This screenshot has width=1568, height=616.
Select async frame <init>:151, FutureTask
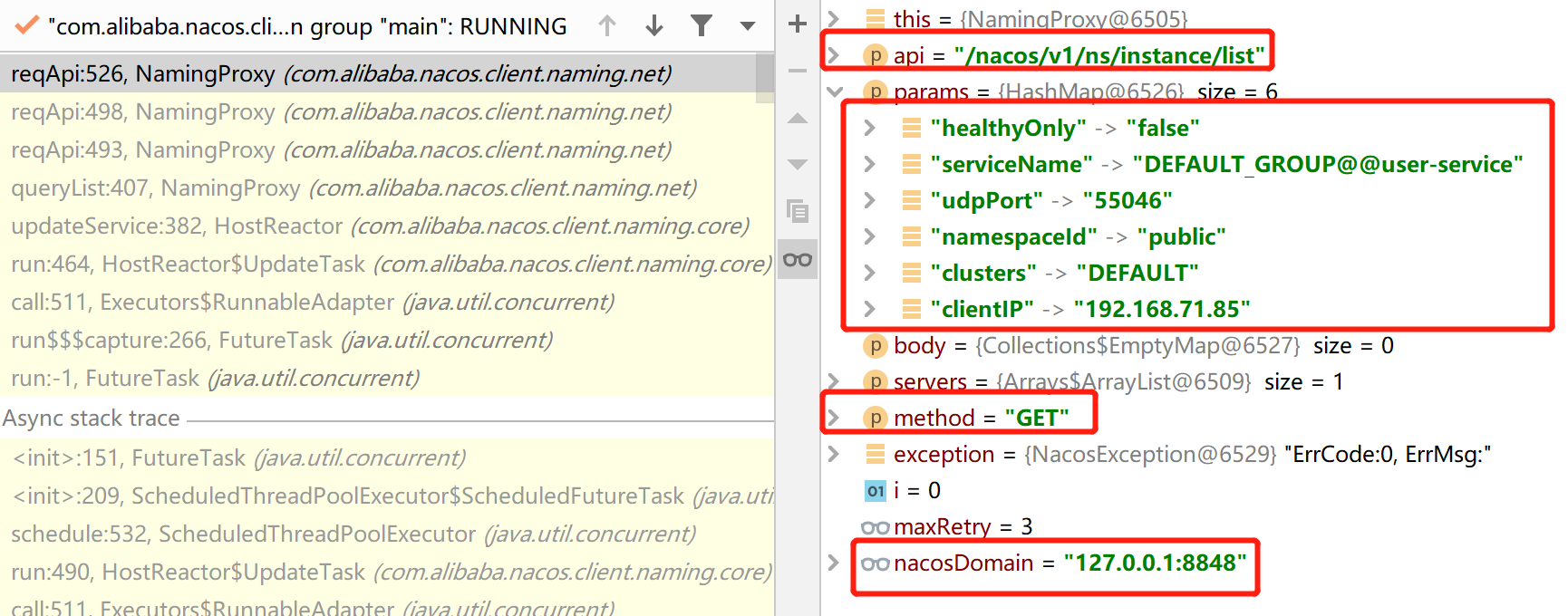[x=387, y=457]
